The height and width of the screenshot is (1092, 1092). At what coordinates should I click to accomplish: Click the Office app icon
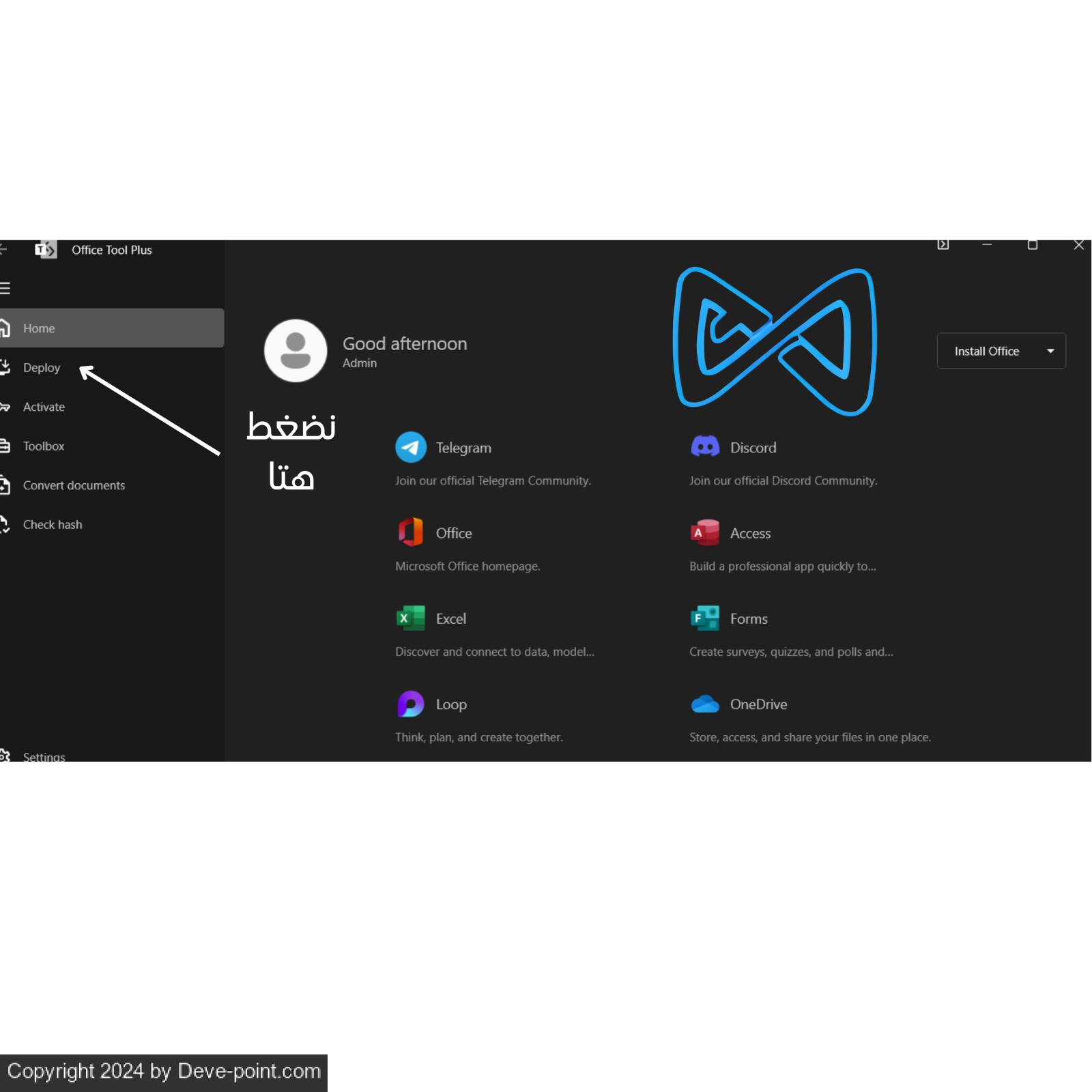[411, 532]
